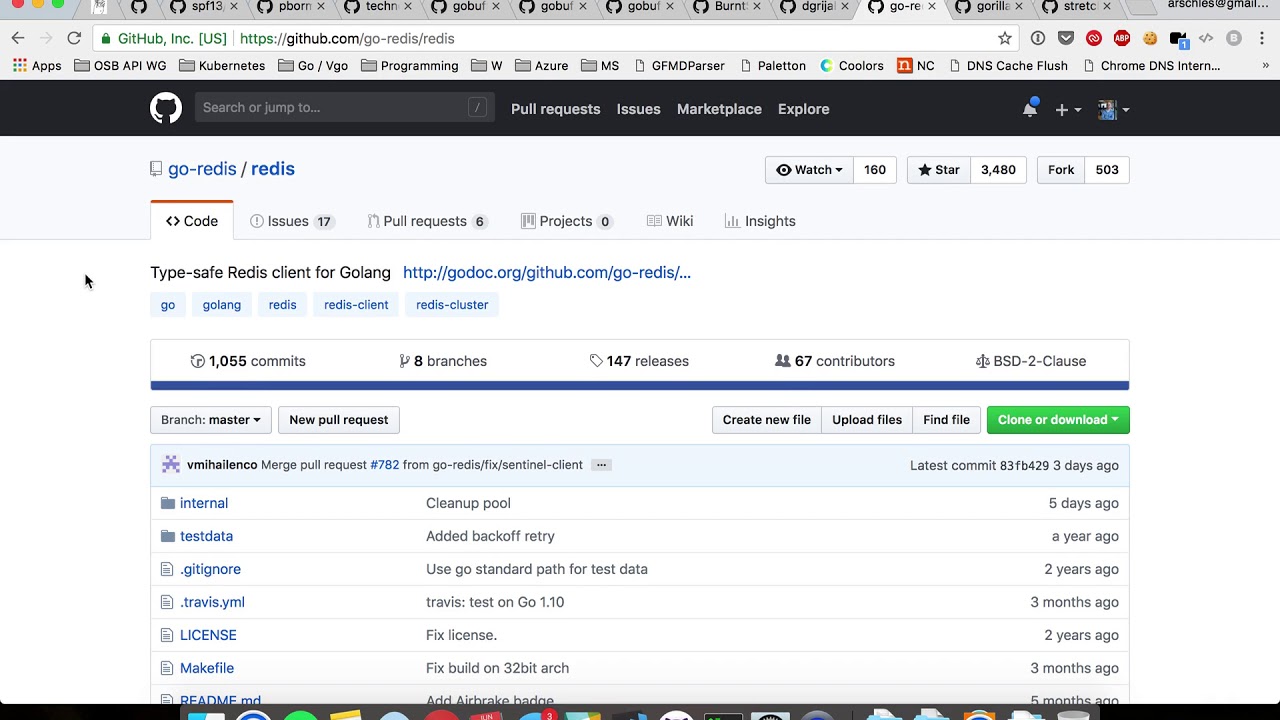This screenshot has height=720, width=1280.
Task: Go to the Wiki tab
Action: pos(670,221)
